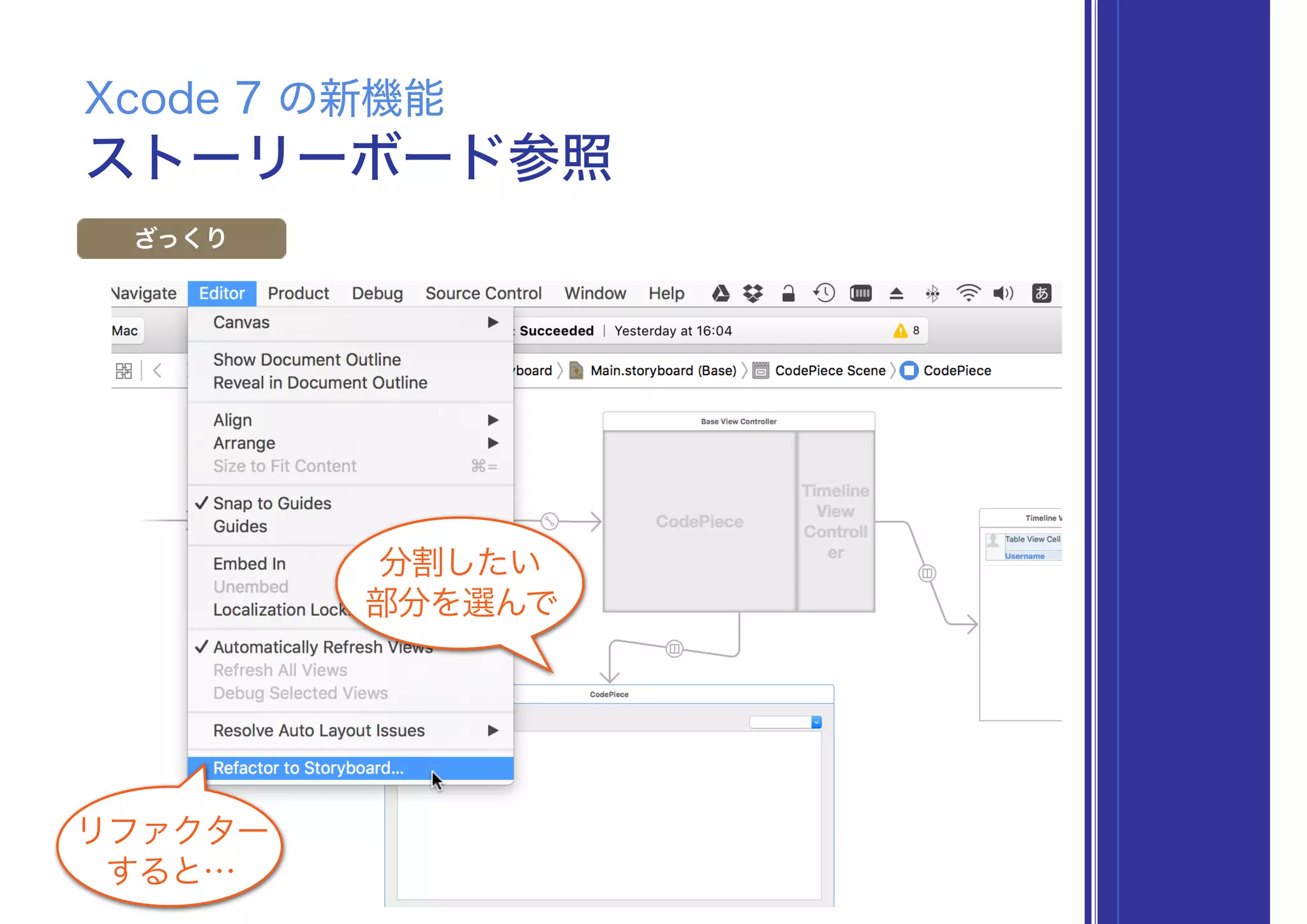Screen dimensions: 1307x924
Task: Select the segue icon leading to Timeline table
Action: click(x=927, y=573)
